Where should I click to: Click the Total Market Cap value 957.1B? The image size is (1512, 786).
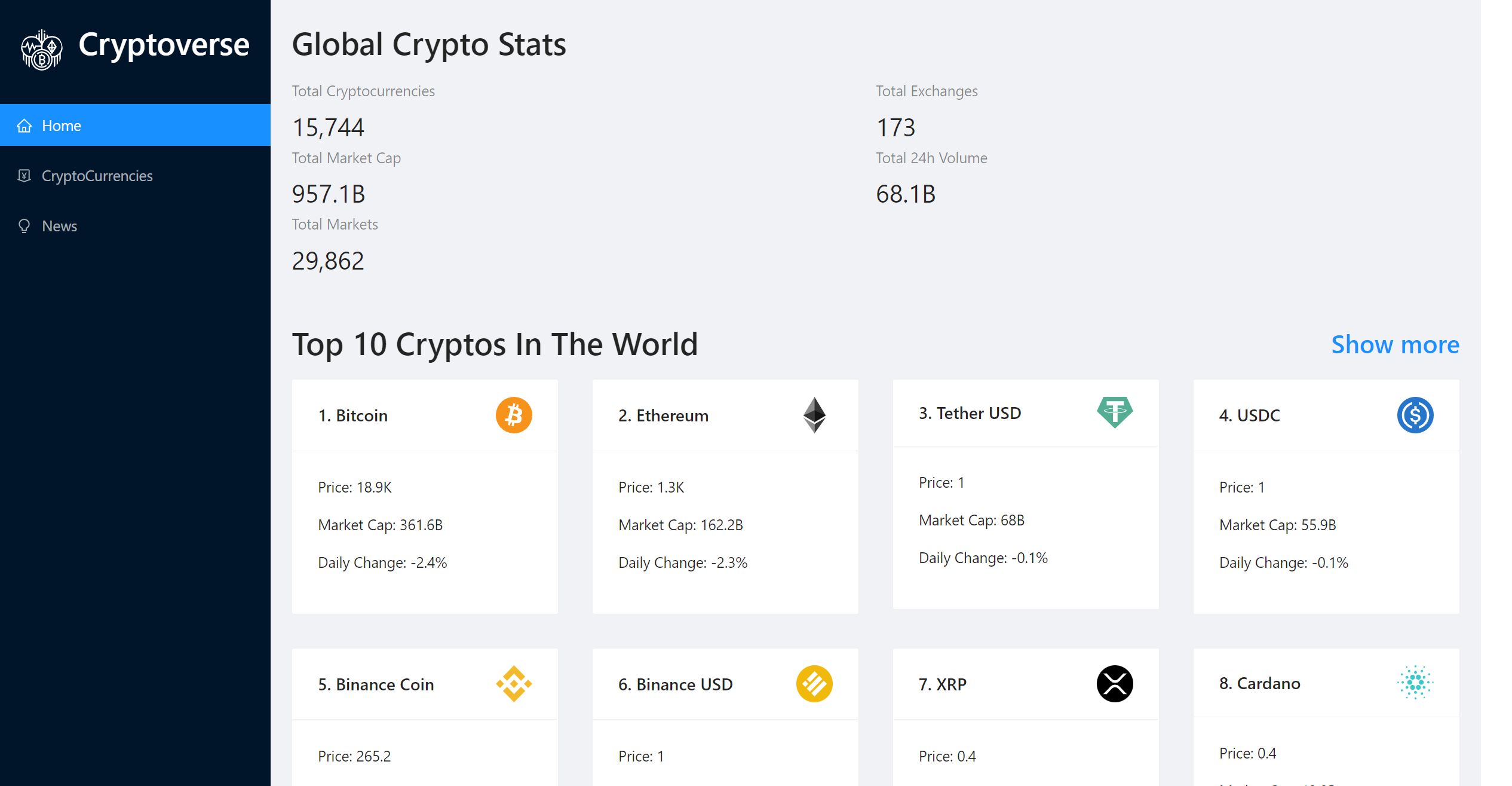[x=329, y=194]
